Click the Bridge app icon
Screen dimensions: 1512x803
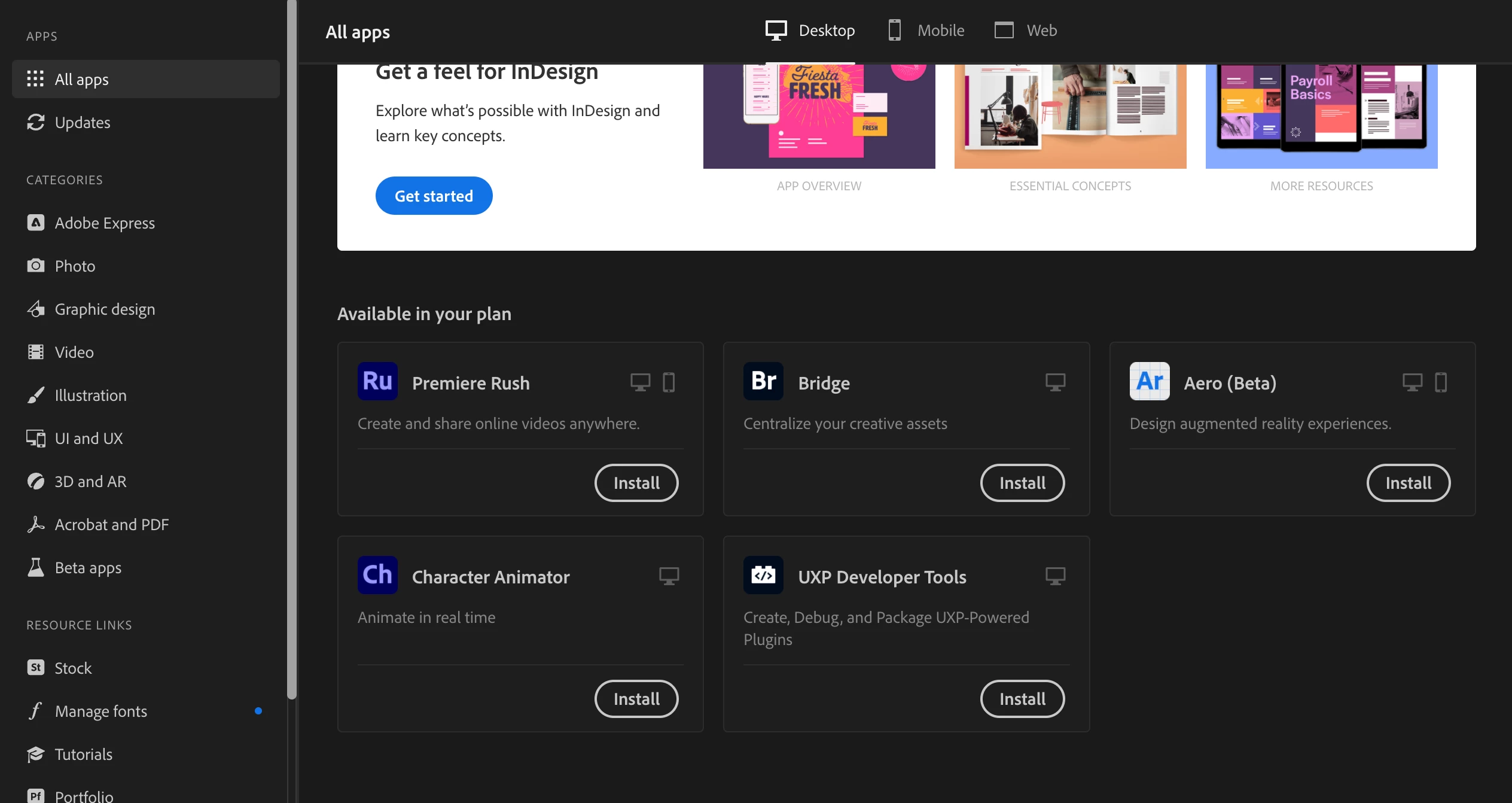[763, 381]
